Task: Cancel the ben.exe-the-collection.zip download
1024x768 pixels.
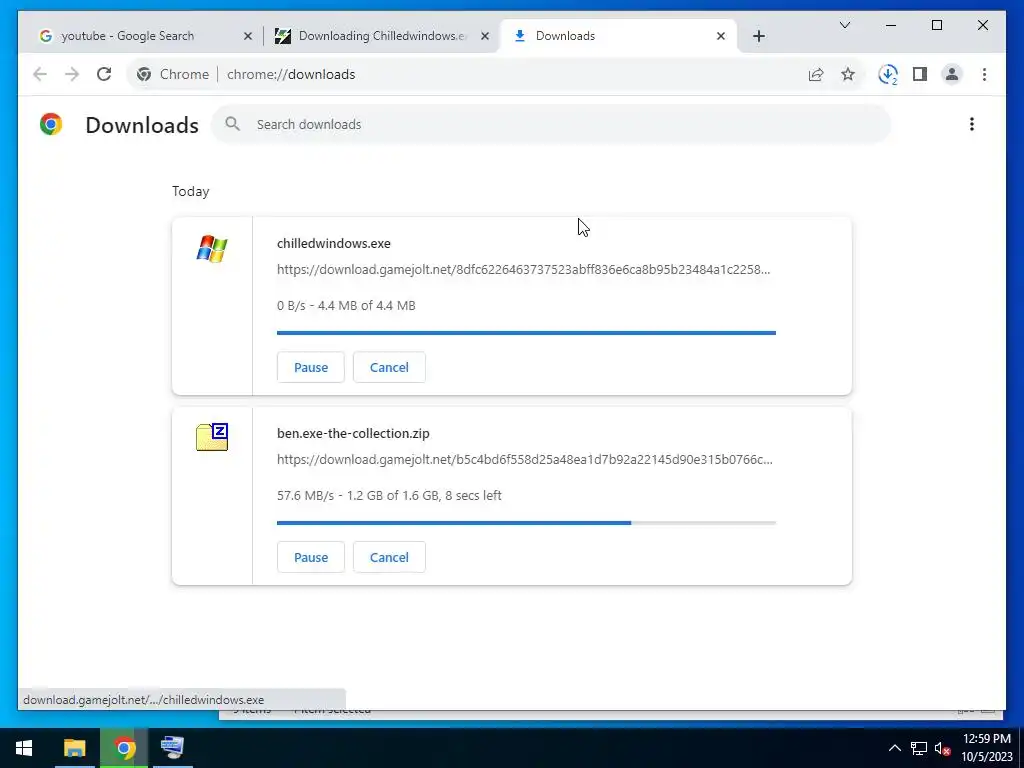Action: pyautogui.click(x=389, y=557)
